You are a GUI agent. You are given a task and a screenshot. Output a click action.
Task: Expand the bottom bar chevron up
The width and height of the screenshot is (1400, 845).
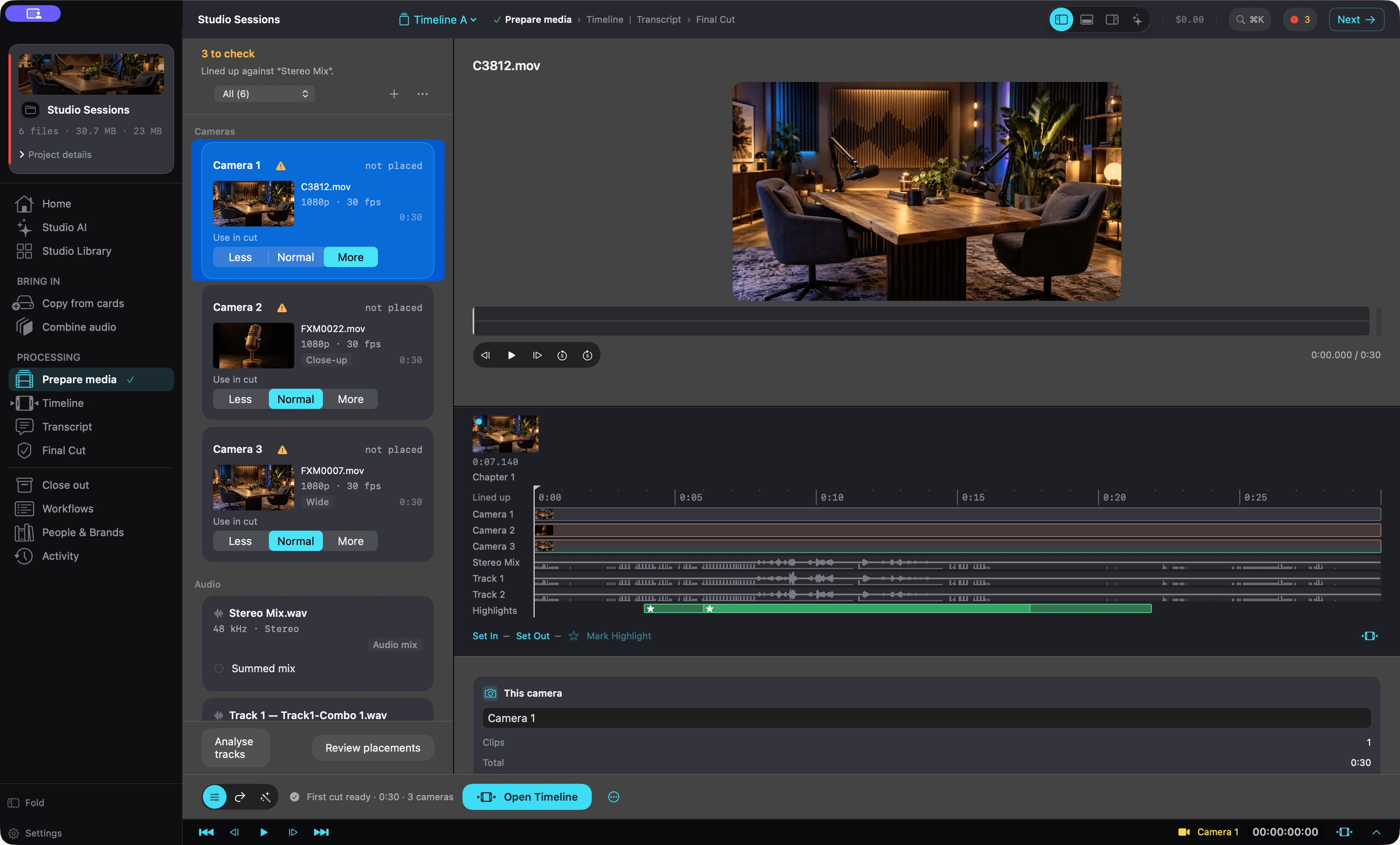(x=1376, y=832)
